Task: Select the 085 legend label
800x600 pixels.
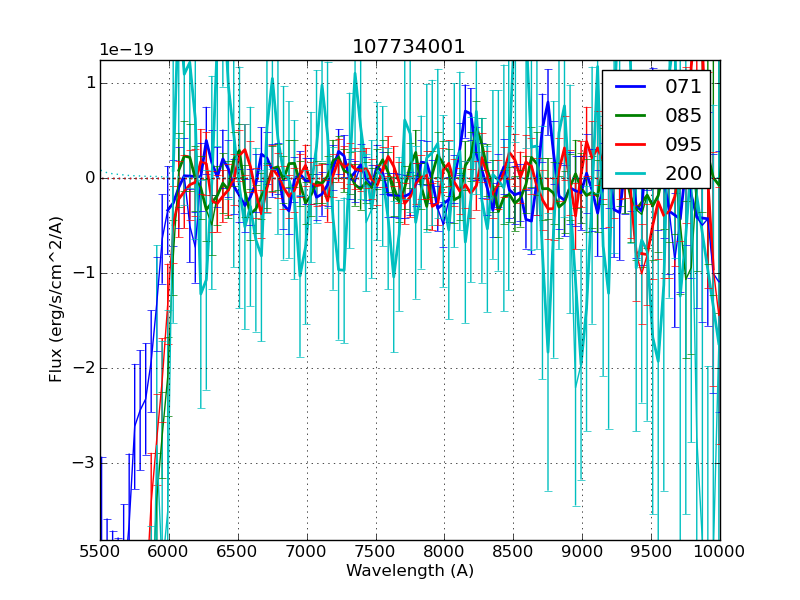Action: pyautogui.click(x=683, y=115)
